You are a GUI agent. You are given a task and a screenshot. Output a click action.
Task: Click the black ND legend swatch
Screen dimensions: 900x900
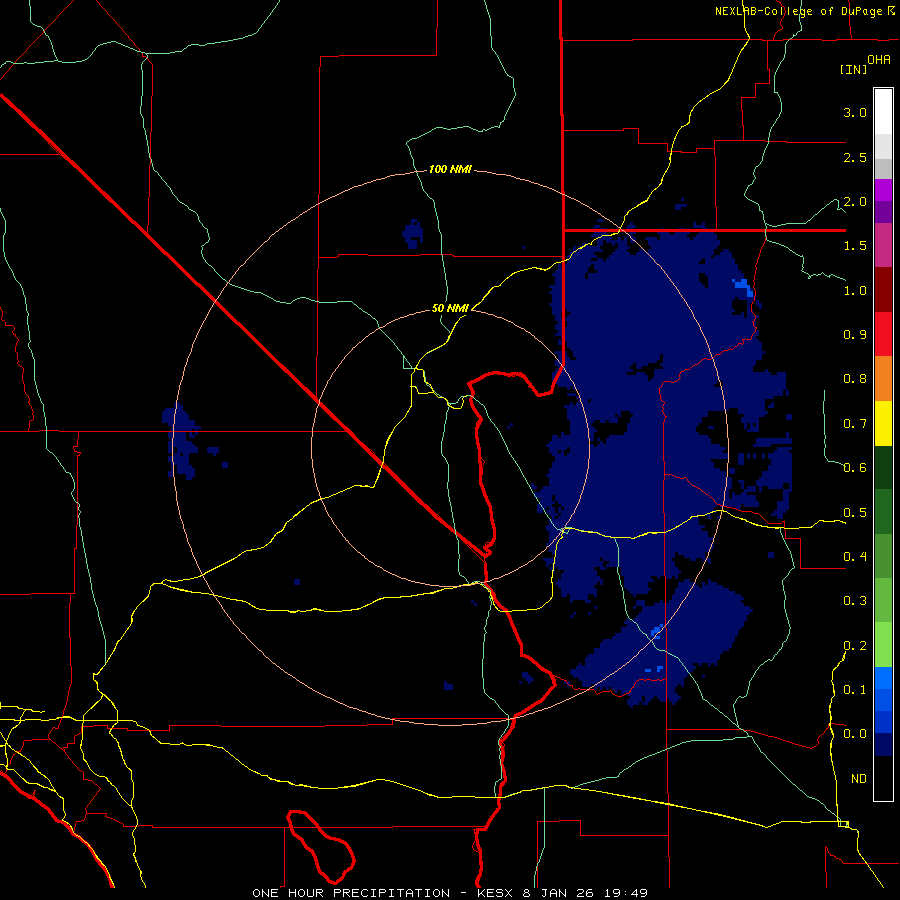pyautogui.click(x=883, y=778)
